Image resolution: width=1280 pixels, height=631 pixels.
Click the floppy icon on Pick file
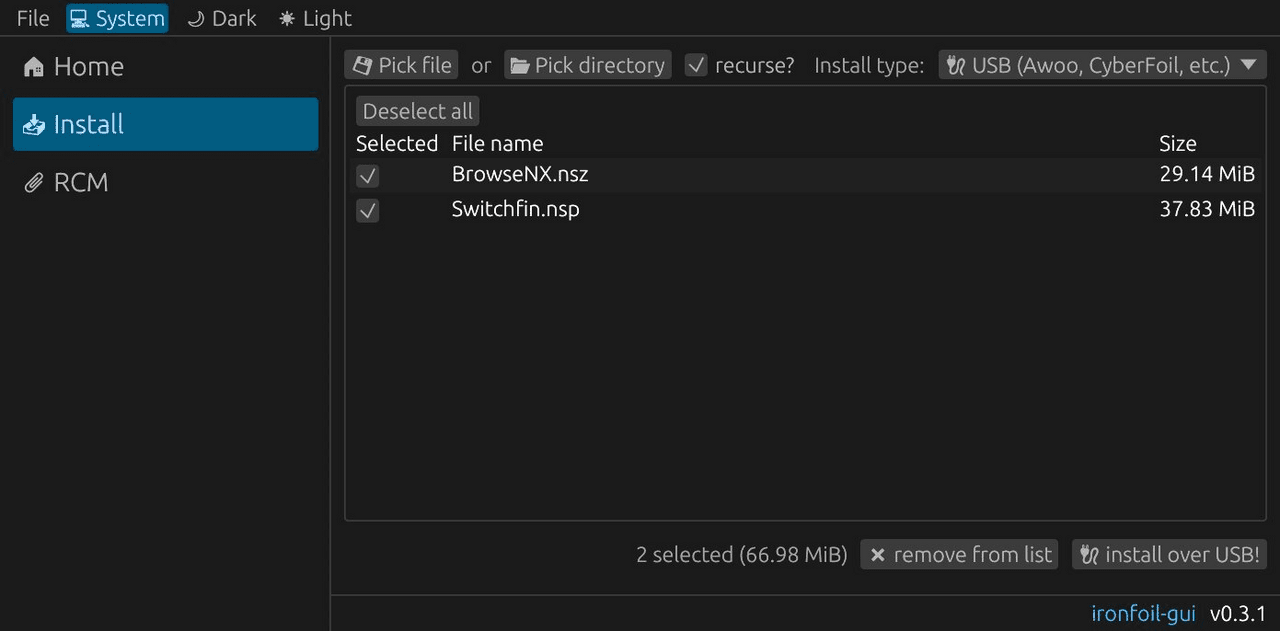point(362,65)
